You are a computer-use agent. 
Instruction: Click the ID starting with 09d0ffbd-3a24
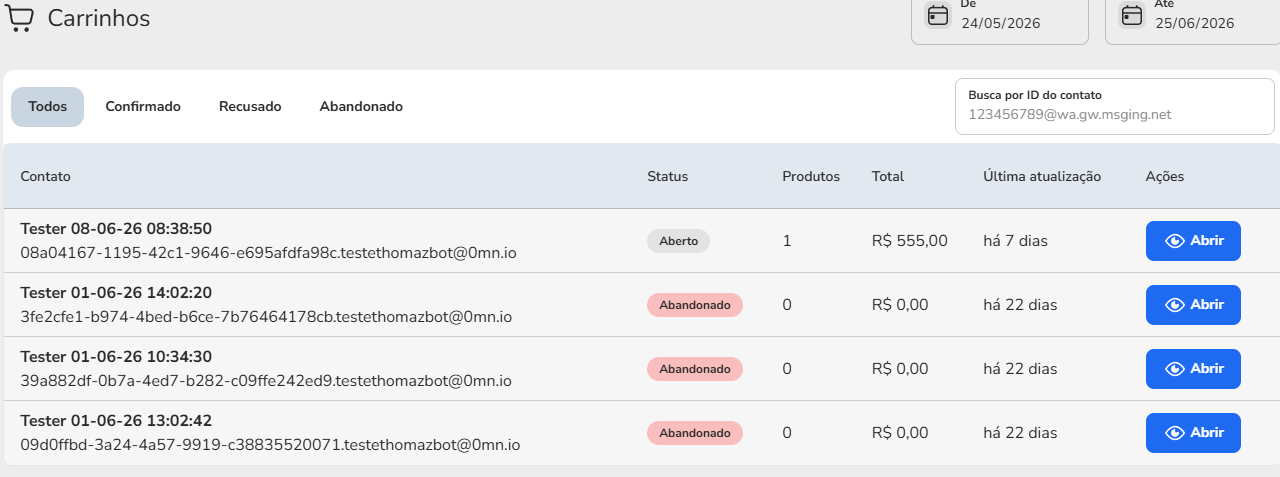(270, 445)
